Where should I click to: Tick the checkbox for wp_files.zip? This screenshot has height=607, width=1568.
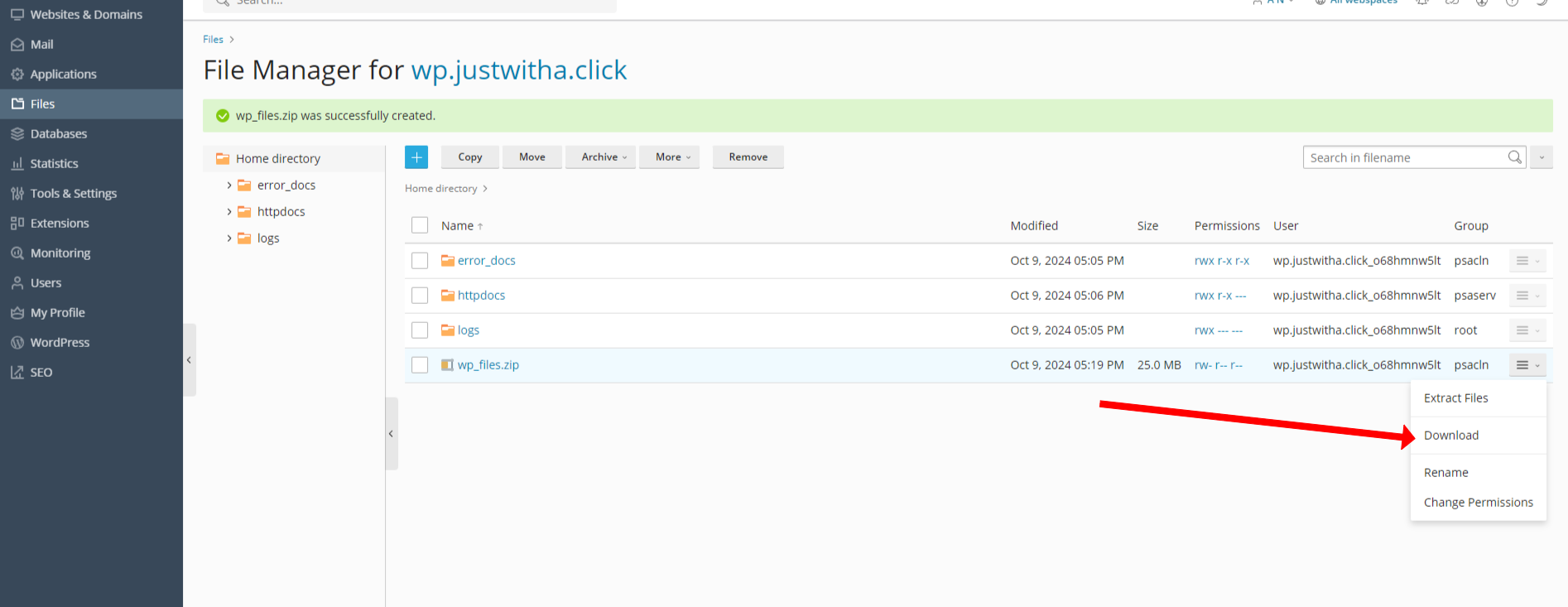(x=420, y=365)
